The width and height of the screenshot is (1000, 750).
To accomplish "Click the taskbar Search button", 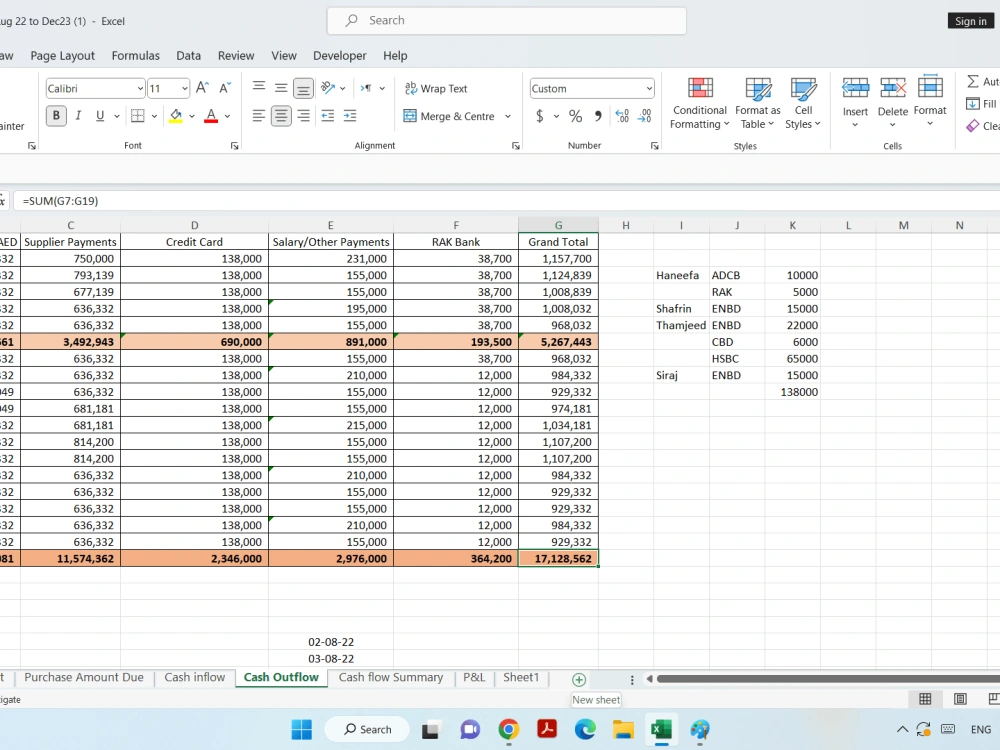I will [x=367, y=729].
